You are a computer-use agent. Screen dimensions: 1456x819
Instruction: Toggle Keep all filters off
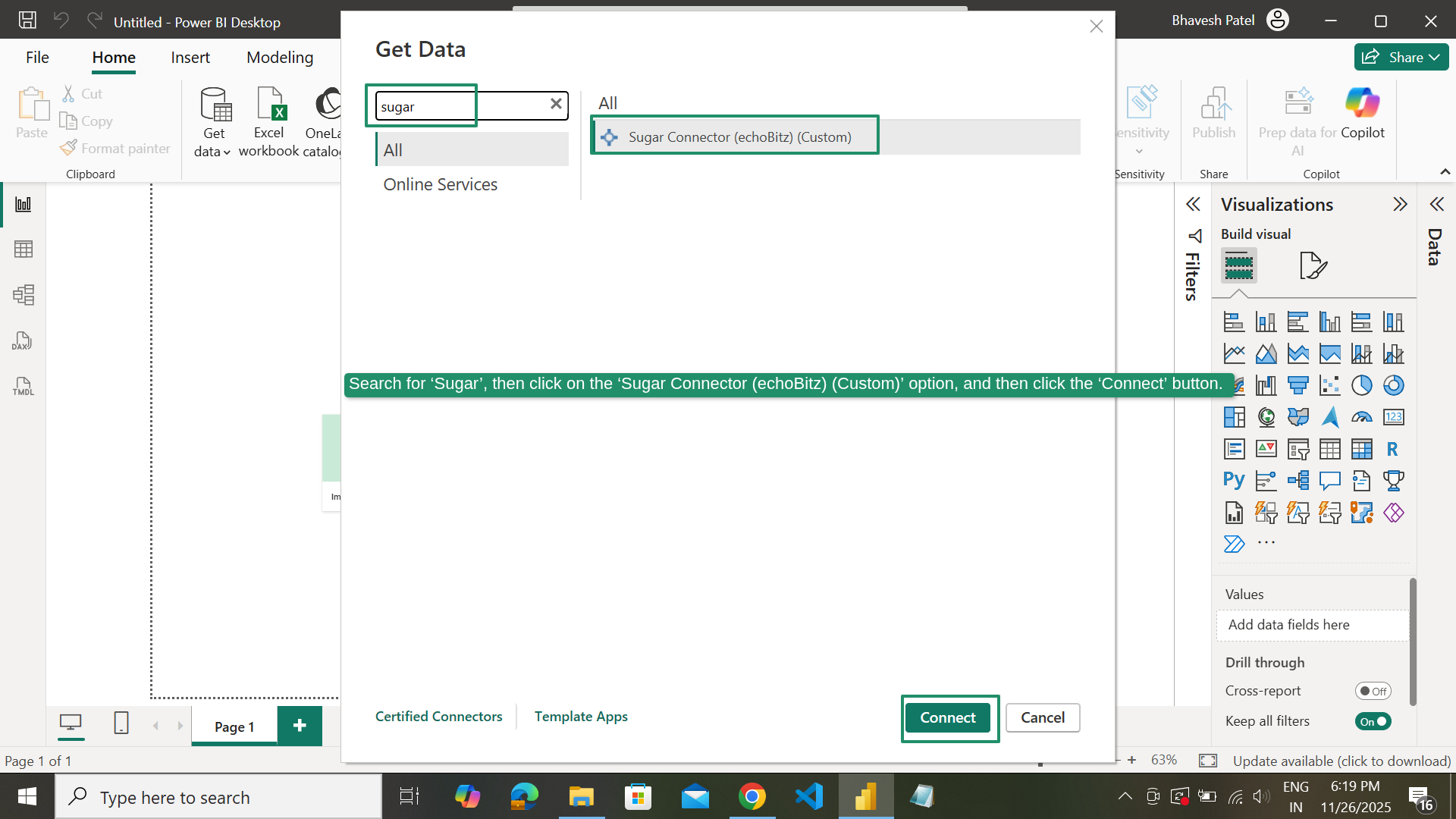tap(1373, 721)
